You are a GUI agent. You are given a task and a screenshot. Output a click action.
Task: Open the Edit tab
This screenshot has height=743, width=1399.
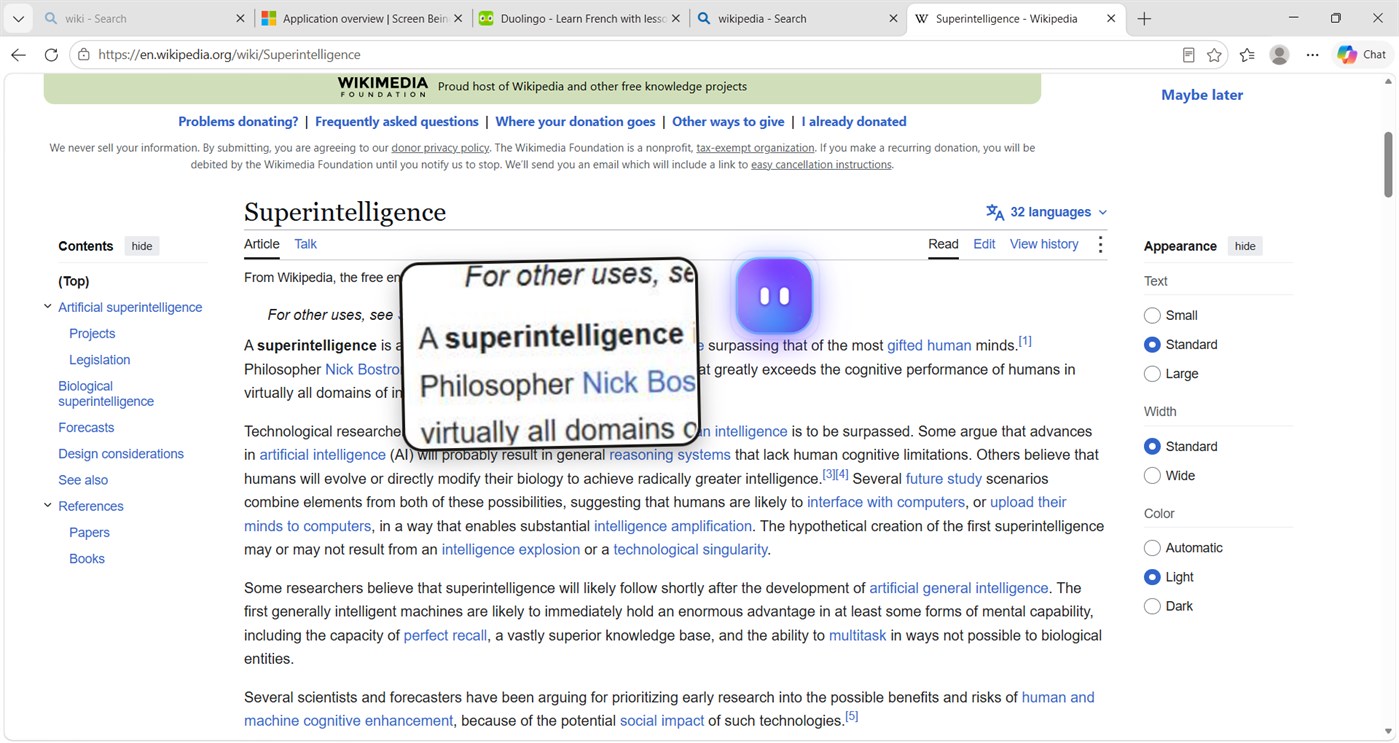(984, 244)
